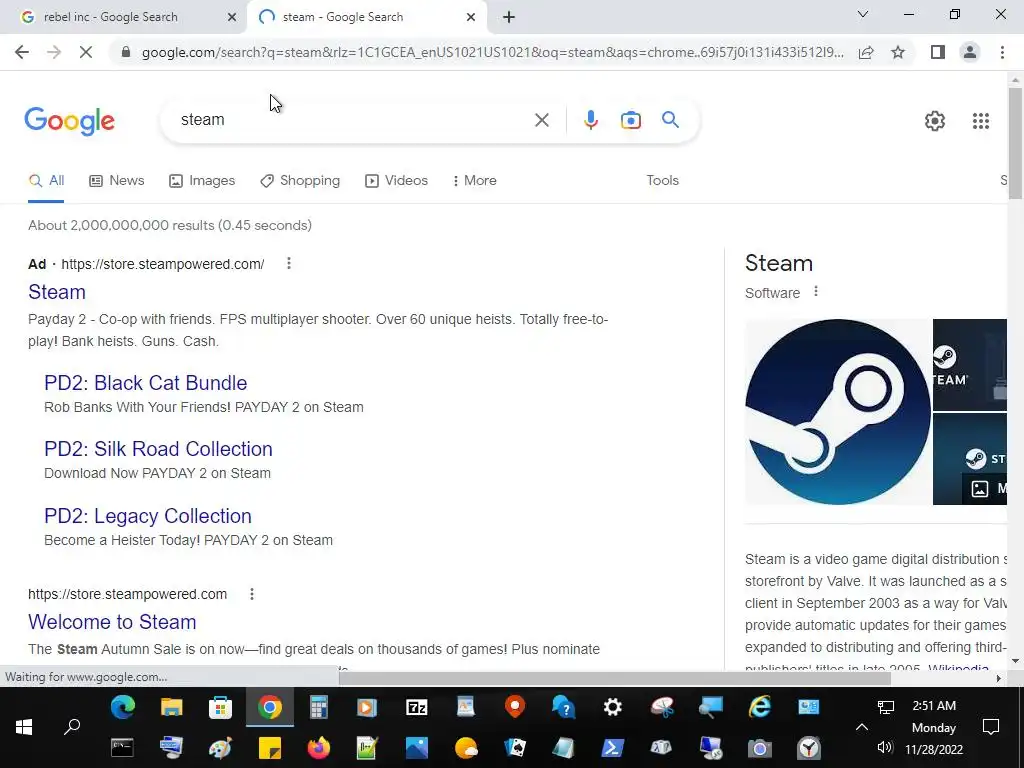Open the more images thumbnail

970,460
